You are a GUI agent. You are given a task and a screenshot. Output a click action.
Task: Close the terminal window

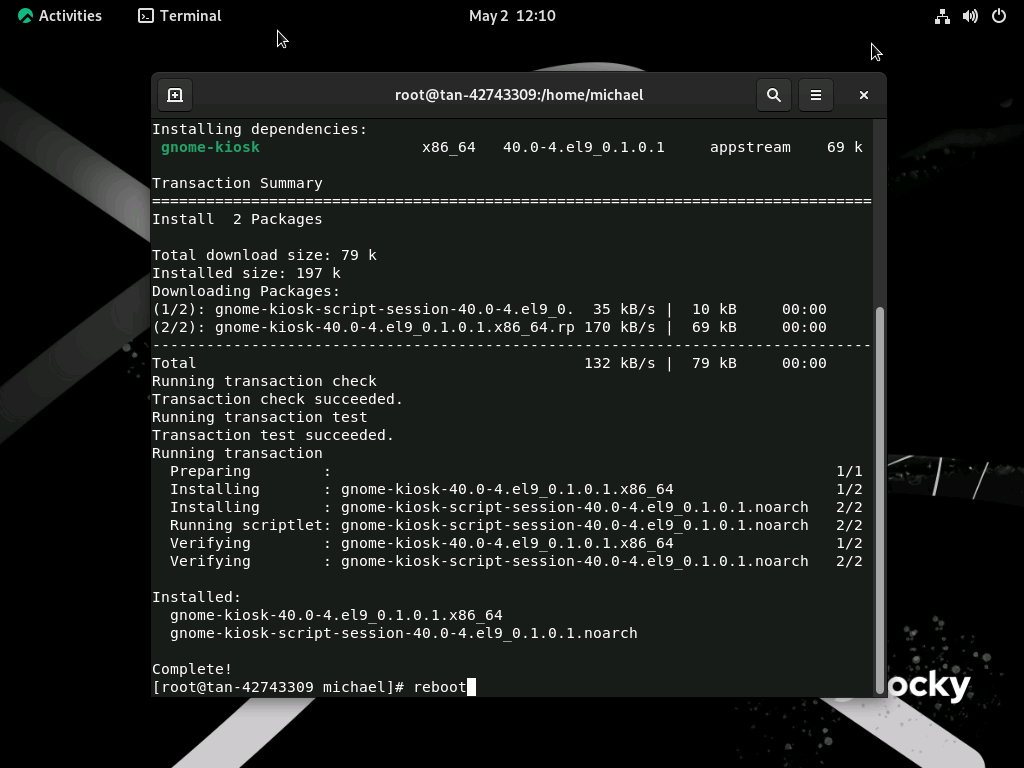pos(864,95)
